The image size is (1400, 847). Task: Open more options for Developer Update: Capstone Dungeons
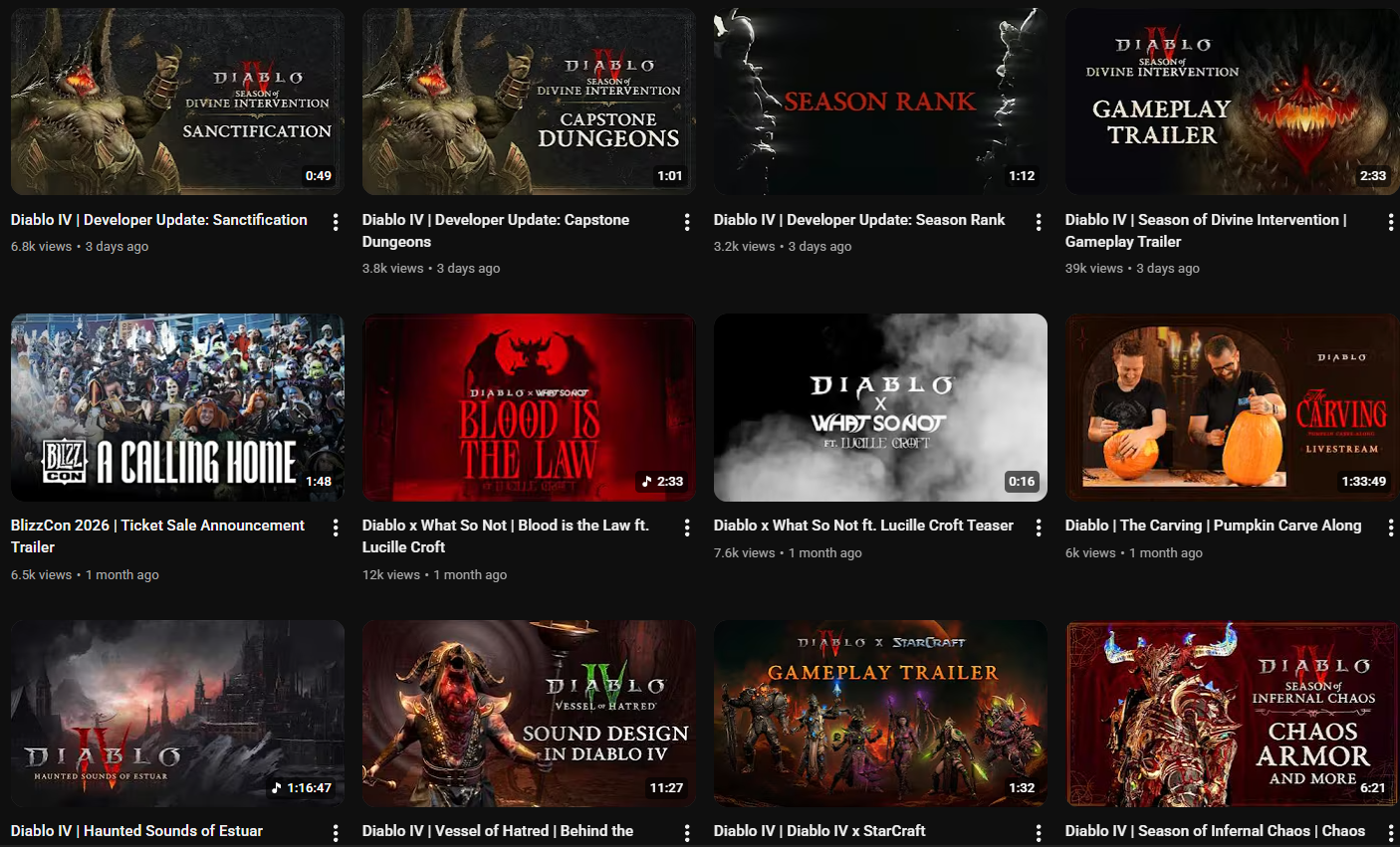click(x=687, y=222)
